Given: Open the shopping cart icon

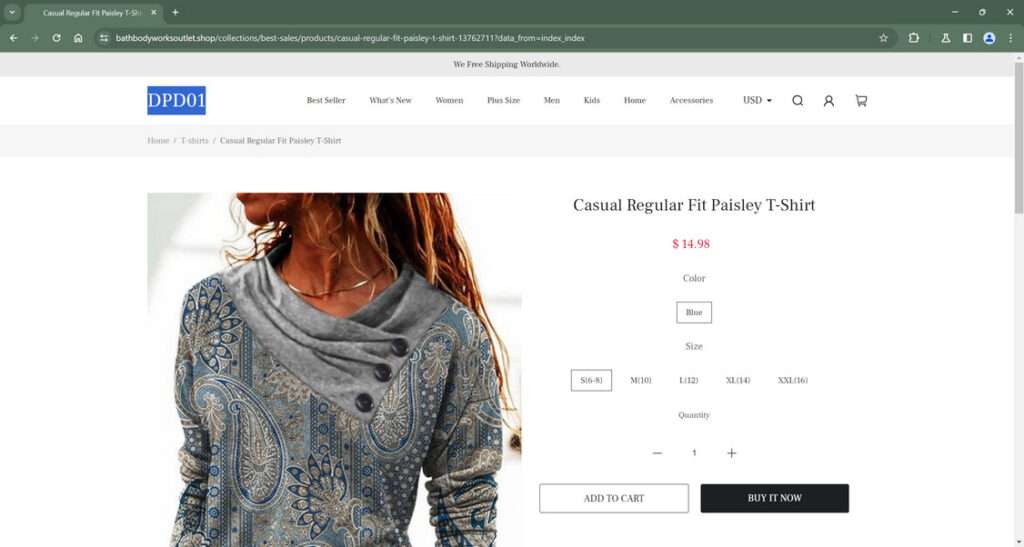Looking at the screenshot, I should 861,101.
